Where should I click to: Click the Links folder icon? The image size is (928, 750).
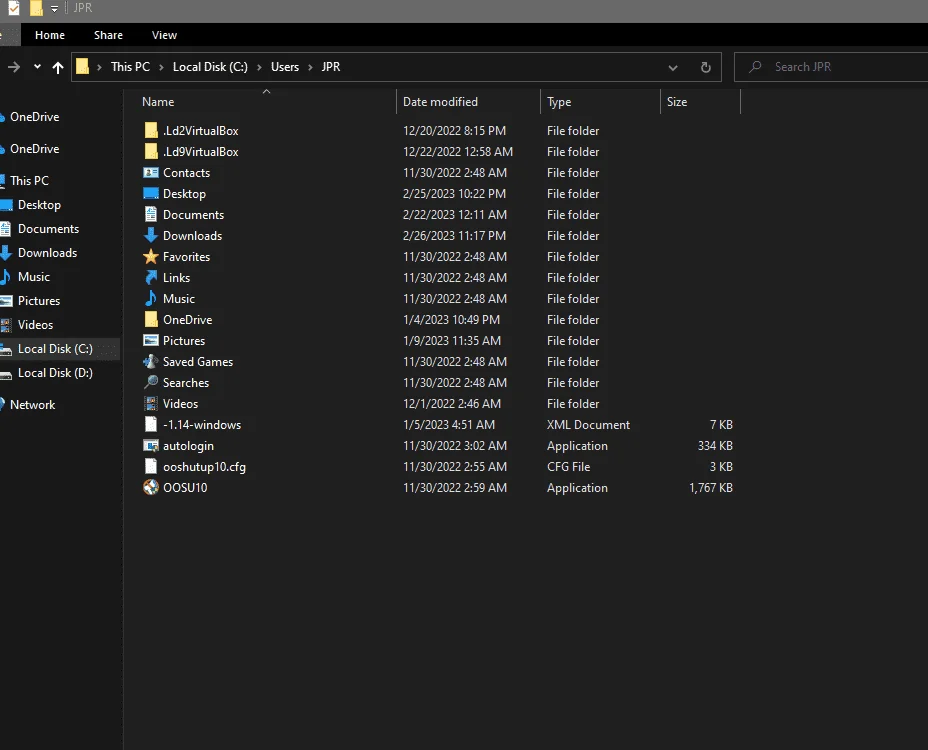pyautogui.click(x=151, y=278)
